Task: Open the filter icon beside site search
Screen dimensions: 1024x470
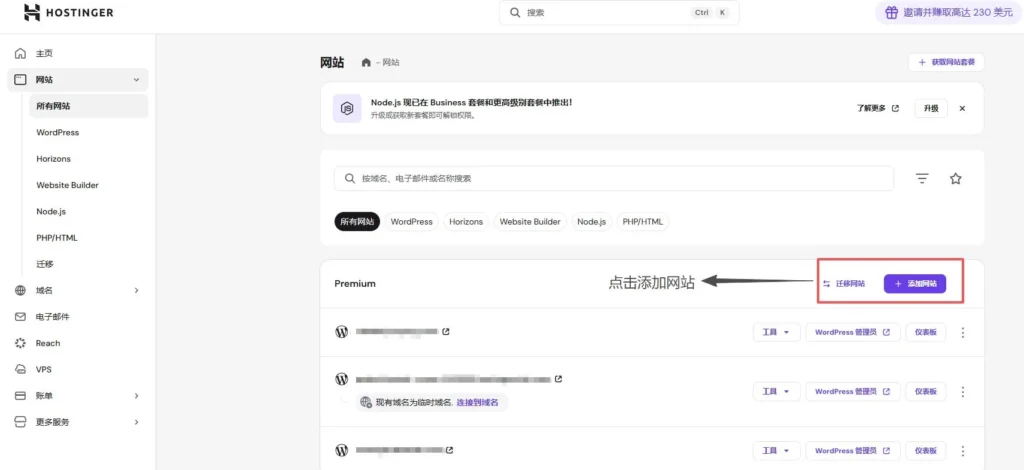Action: coord(922,178)
